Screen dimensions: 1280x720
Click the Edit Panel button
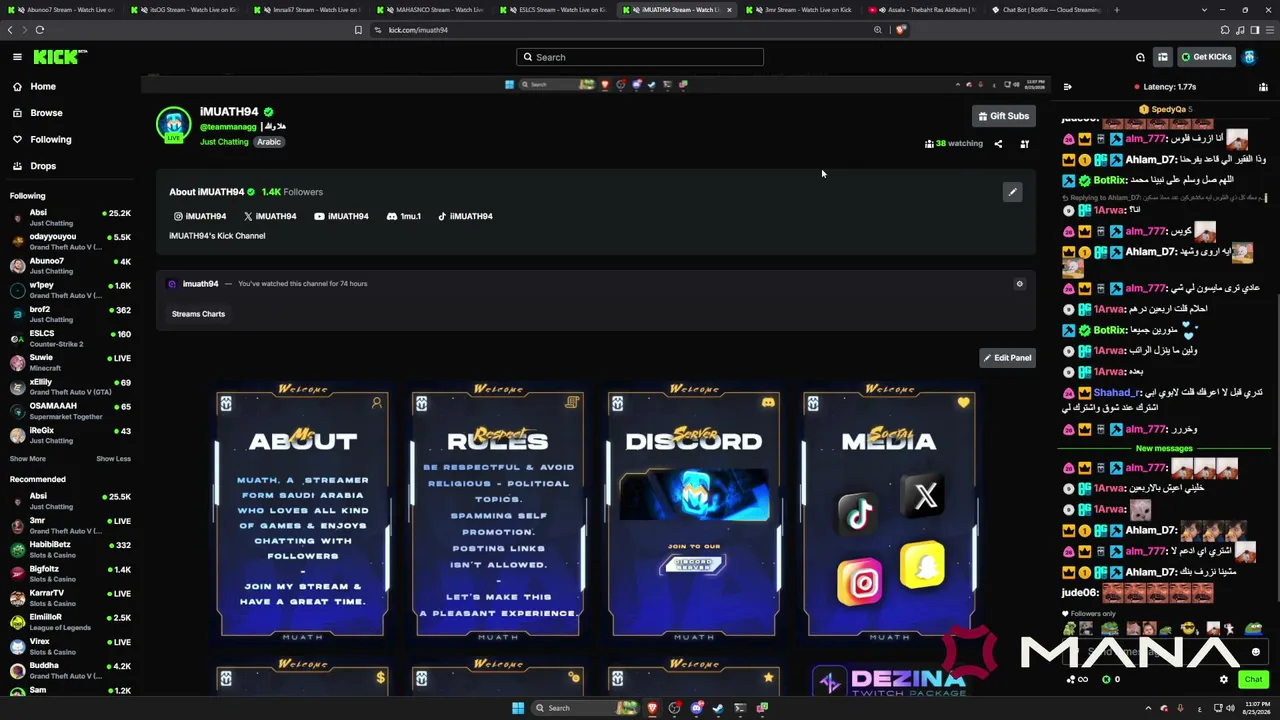[x=1007, y=358]
